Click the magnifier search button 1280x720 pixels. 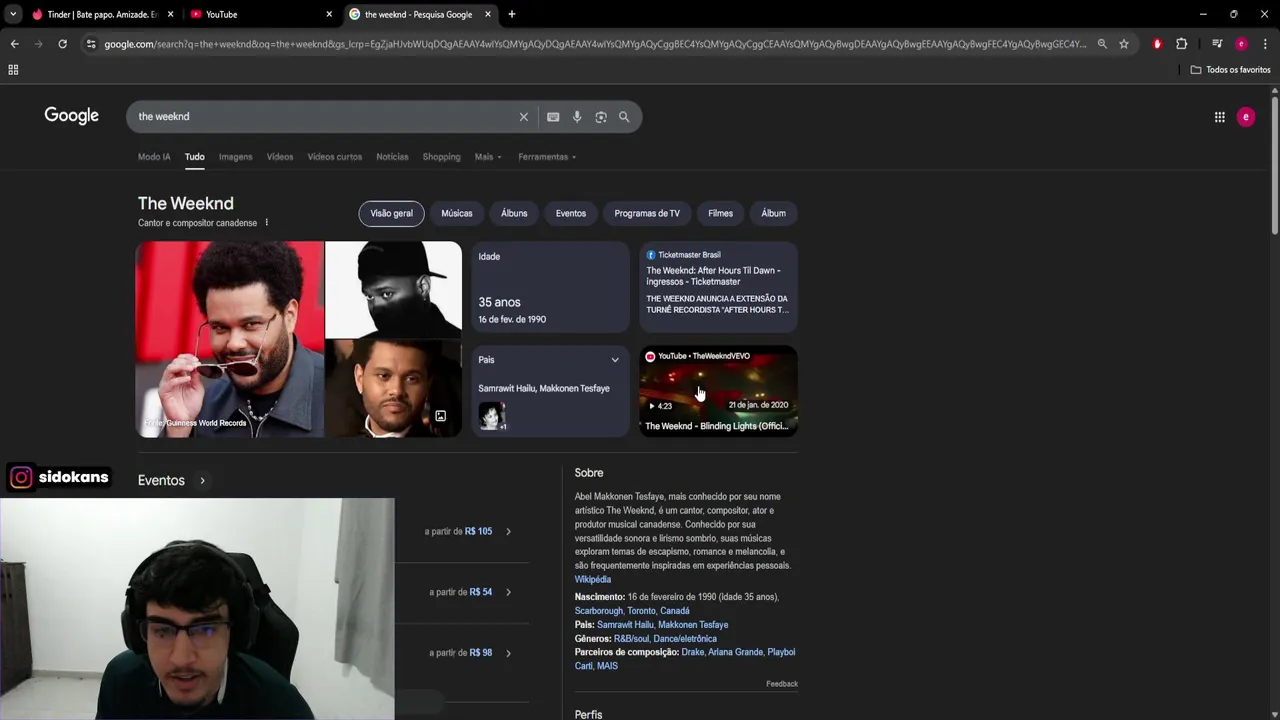coord(624,117)
